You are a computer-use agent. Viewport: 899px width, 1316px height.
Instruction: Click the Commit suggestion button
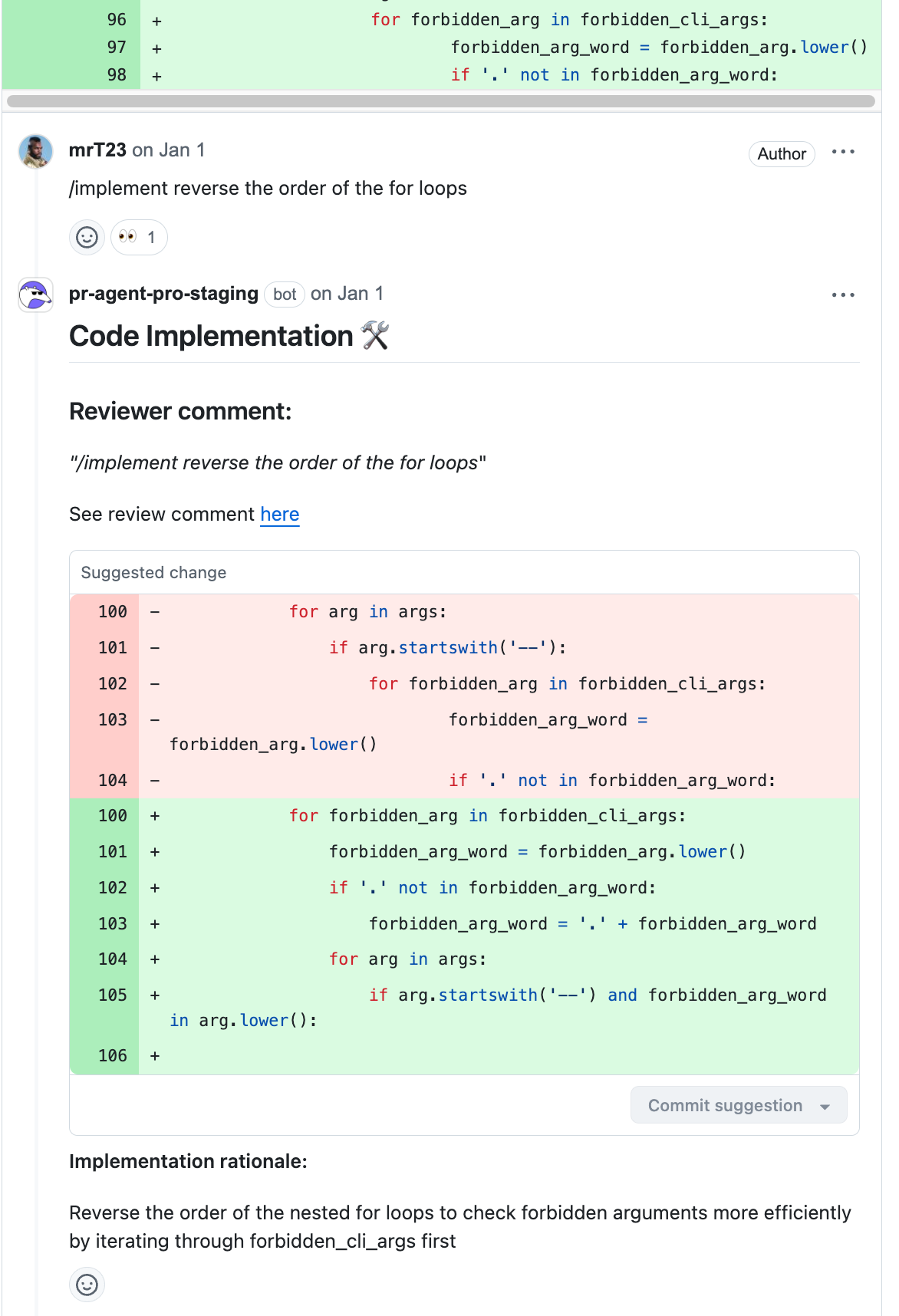725,1106
